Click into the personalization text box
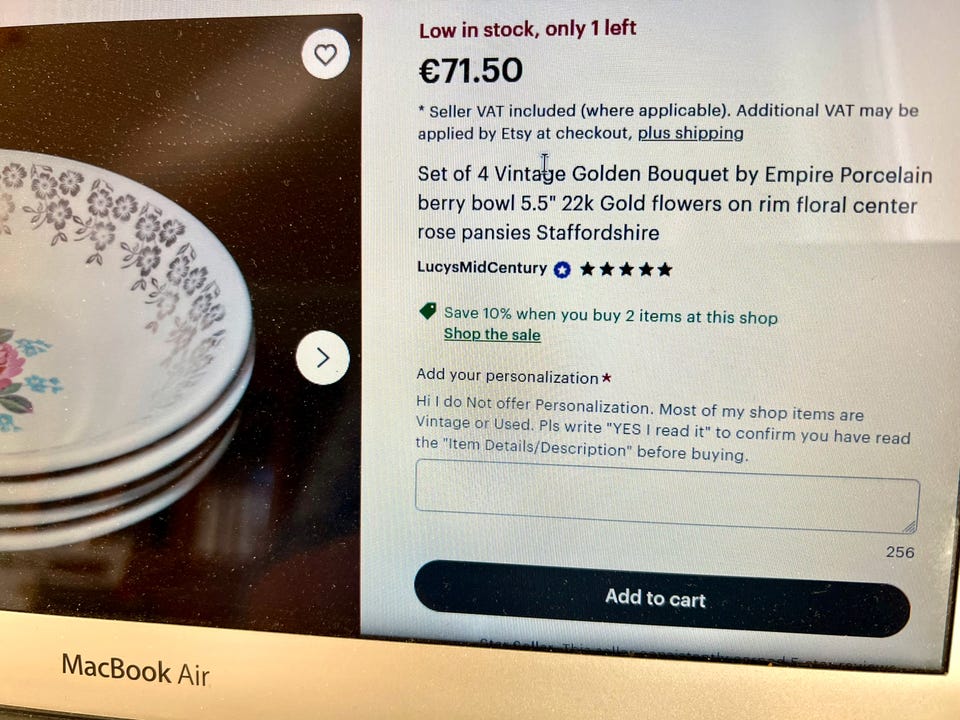This screenshot has width=960, height=720. (667, 497)
